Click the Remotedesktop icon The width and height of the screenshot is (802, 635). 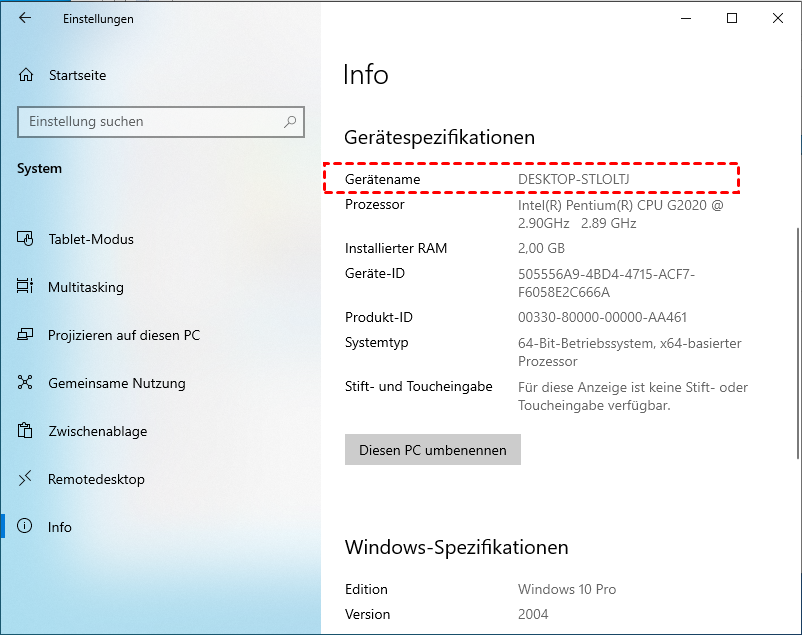tap(26, 479)
